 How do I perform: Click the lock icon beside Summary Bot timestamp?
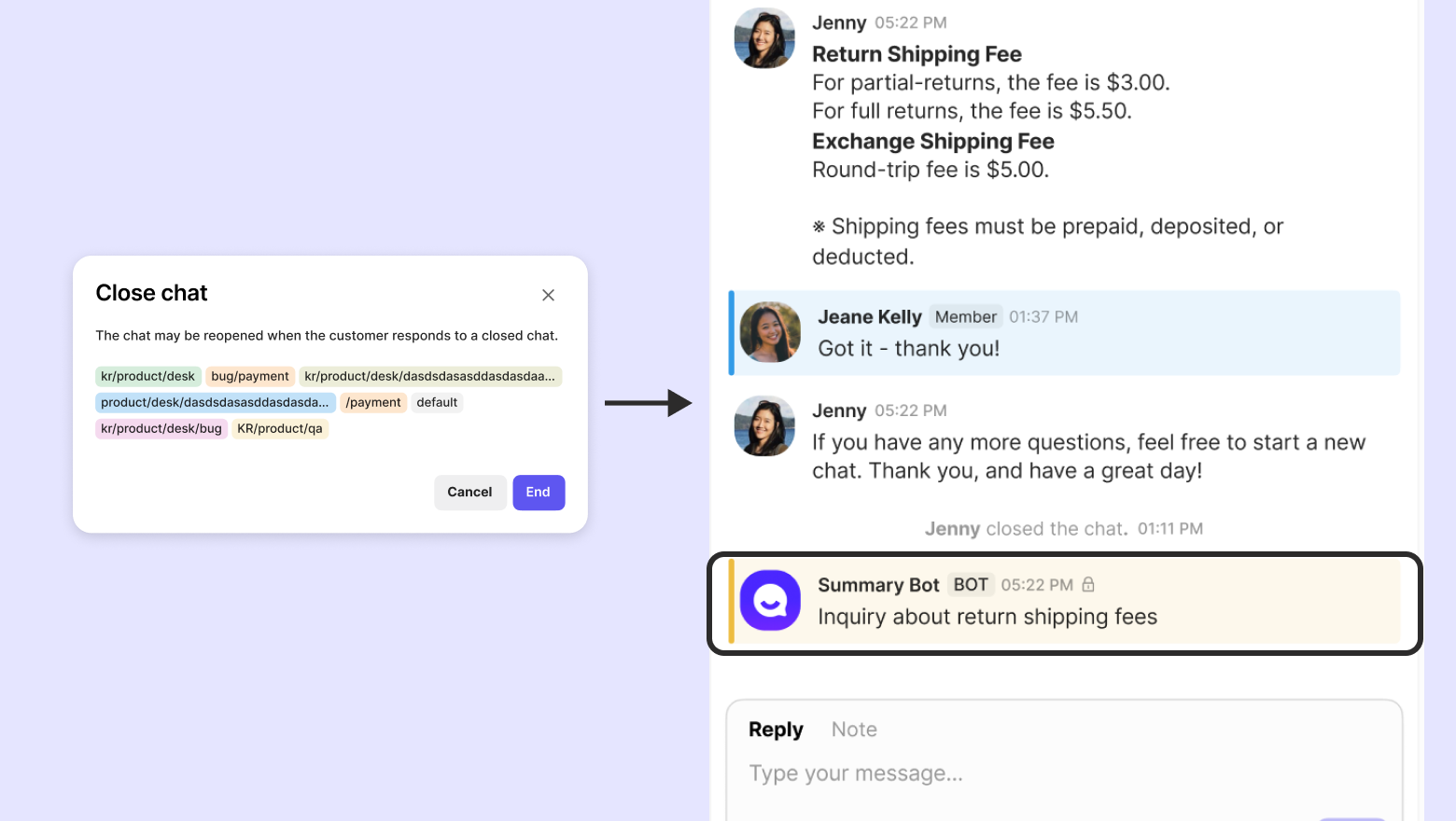(x=1088, y=585)
